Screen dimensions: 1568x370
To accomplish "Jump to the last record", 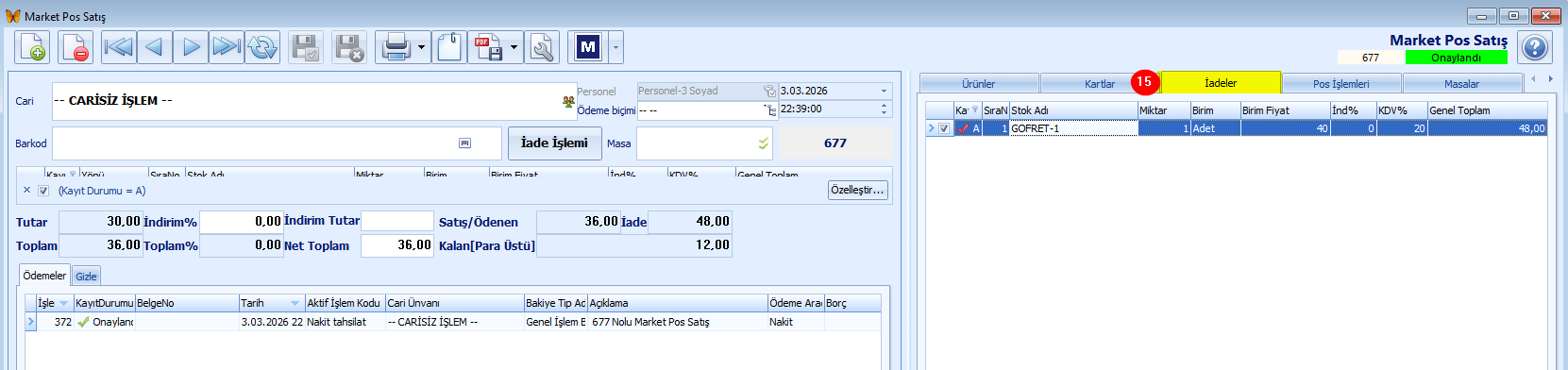I will pyautogui.click(x=227, y=47).
